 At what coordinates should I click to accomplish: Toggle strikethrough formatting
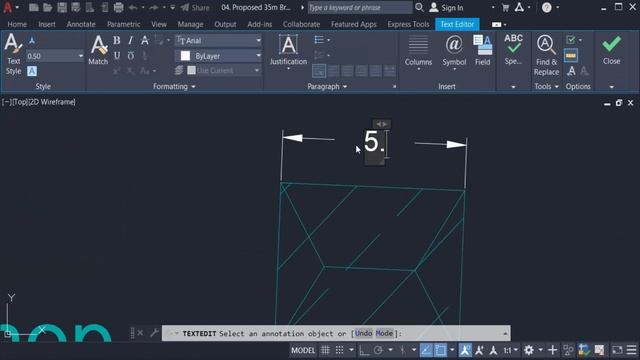coord(144,40)
